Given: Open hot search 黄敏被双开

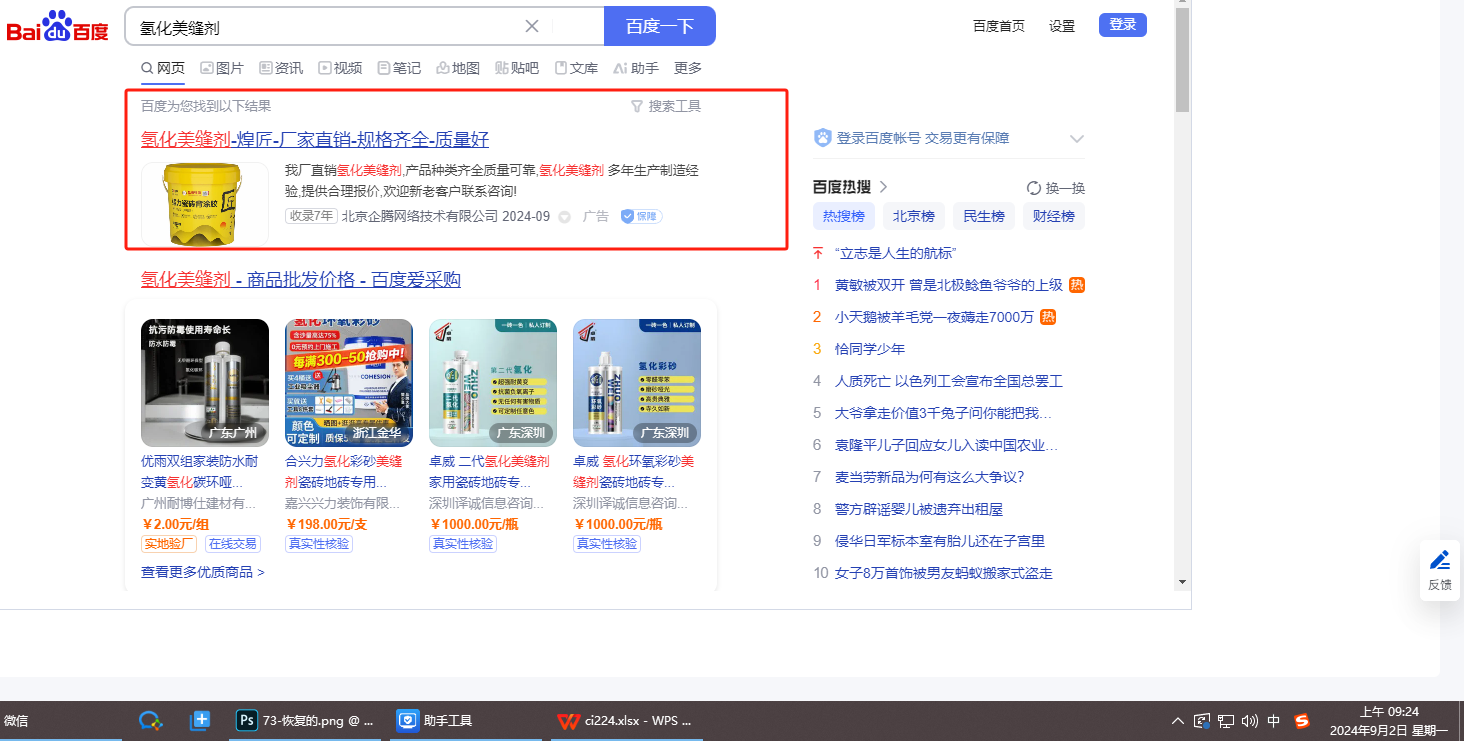Looking at the screenshot, I should [x=949, y=285].
